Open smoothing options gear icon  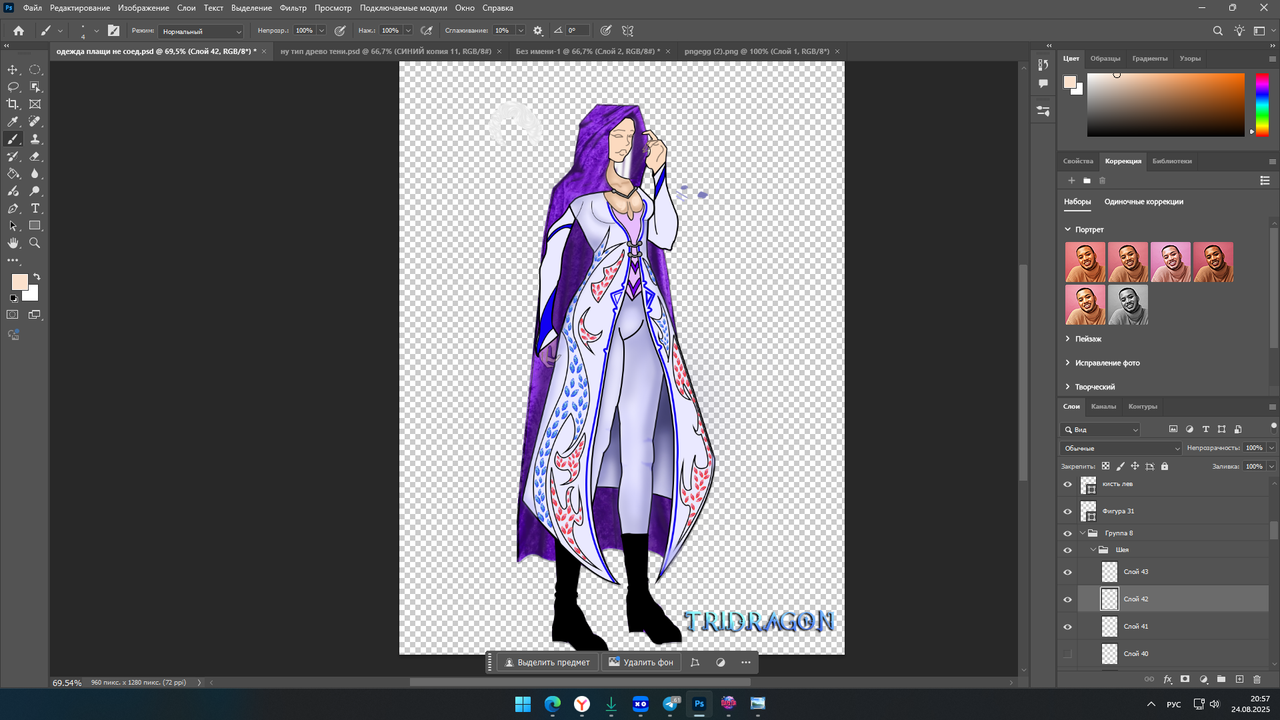tap(538, 31)
